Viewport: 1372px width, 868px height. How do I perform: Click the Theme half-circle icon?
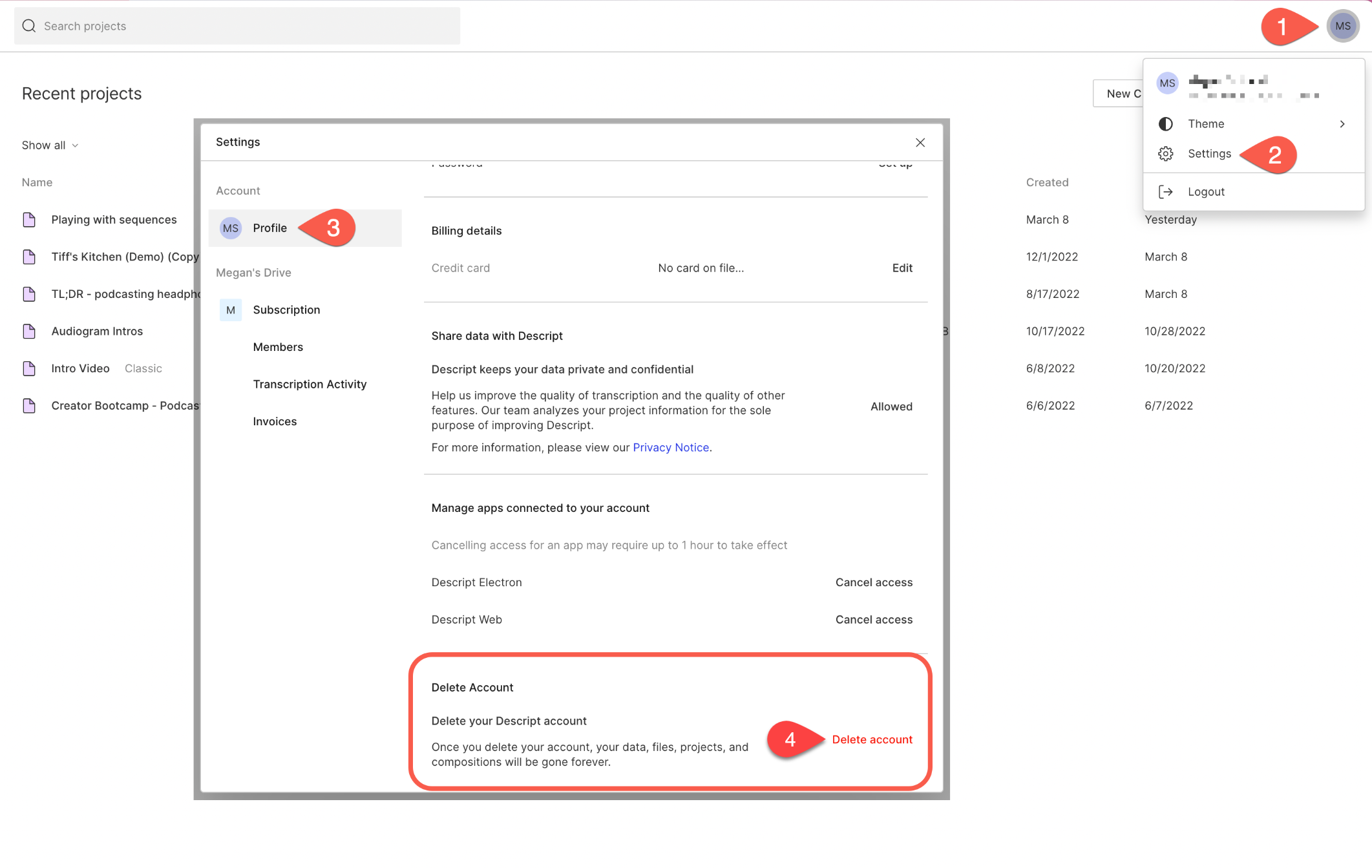point(1165,123)
